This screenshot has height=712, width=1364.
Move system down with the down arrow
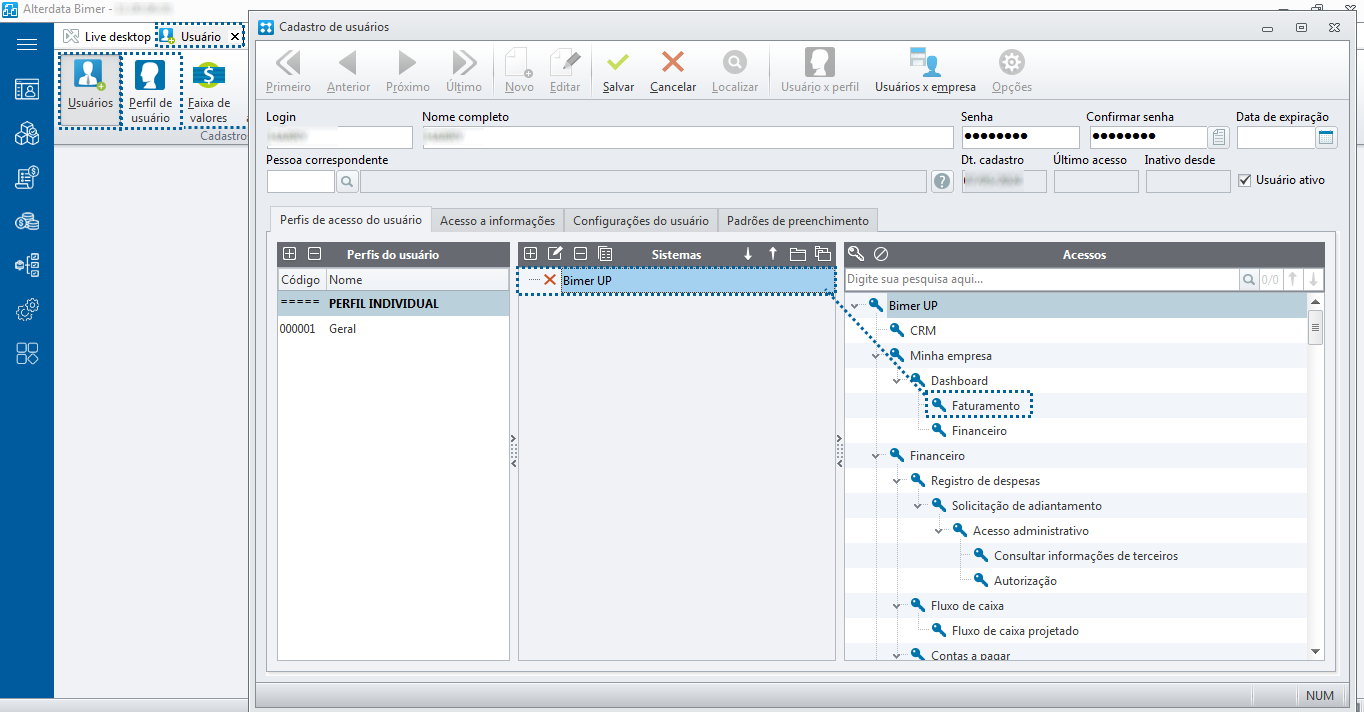(x=748, y=254)
